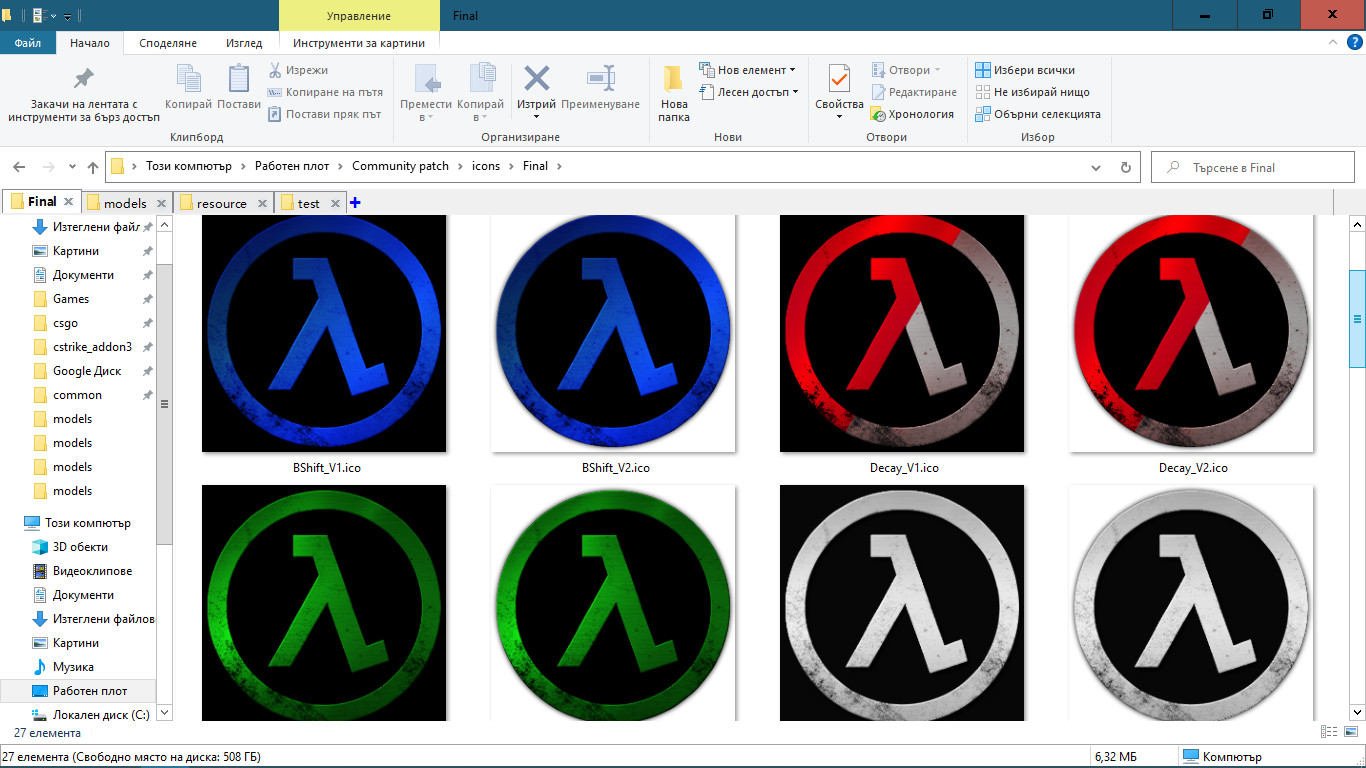Image resolution: width=1366 pixels, height=768 pixels.
Task: Click Обърни селекцията to invert selection
Action: pyautogui.click(x=1040, y=113)
